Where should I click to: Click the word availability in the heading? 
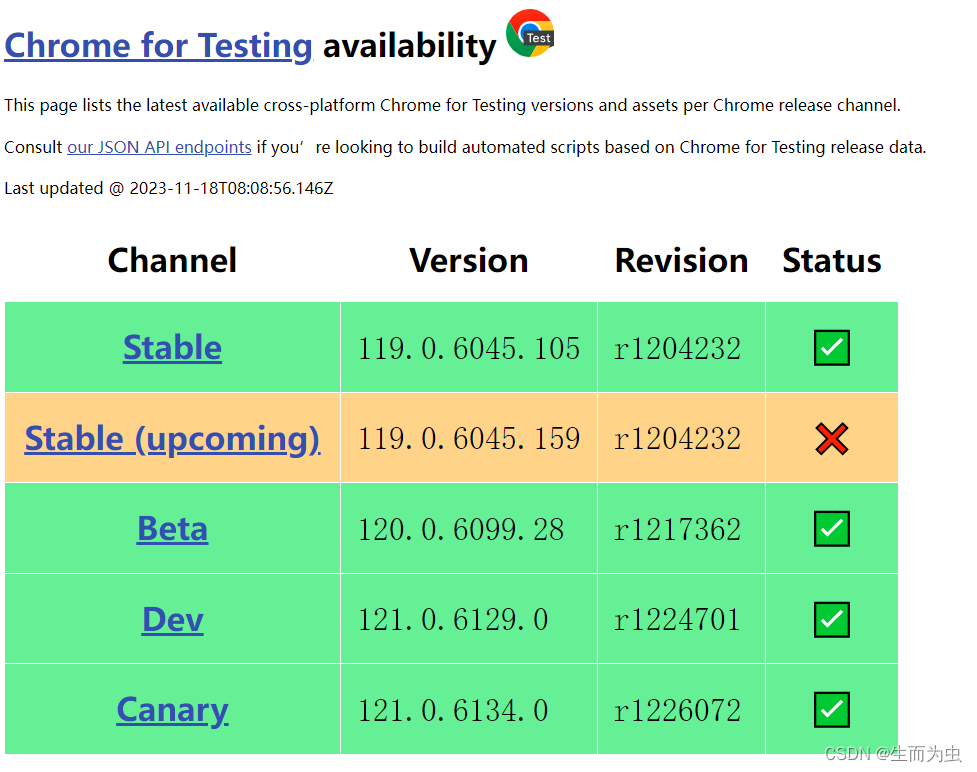[409, 46]
